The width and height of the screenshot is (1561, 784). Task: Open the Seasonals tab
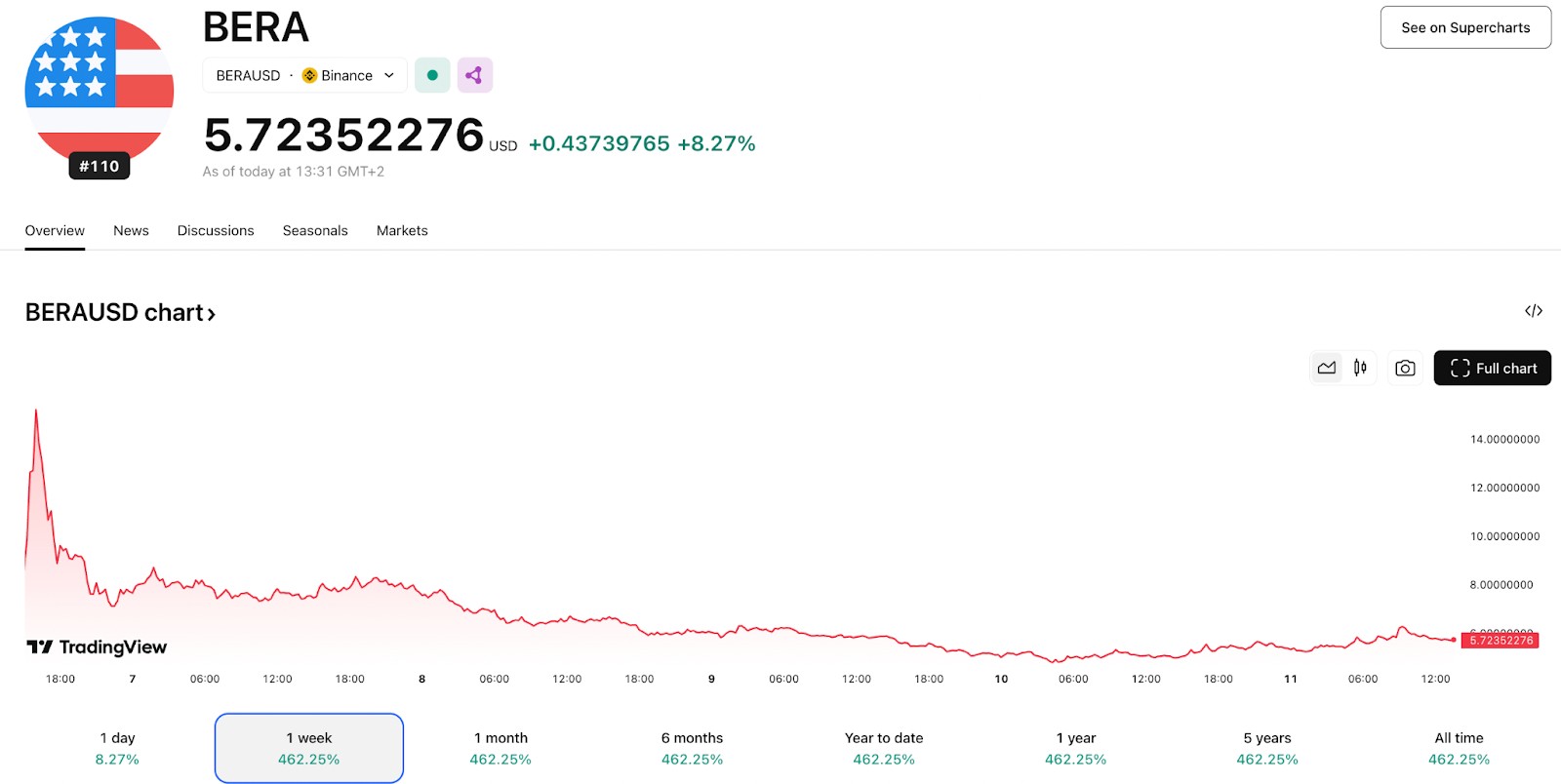click(x=315, y=231)
